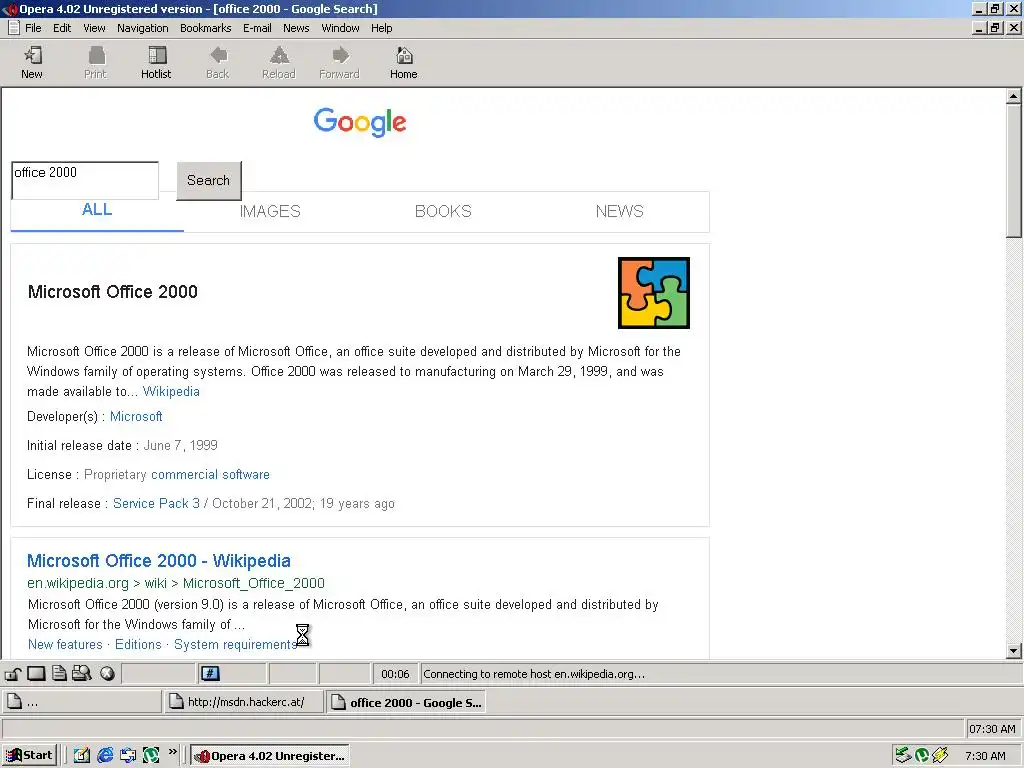This screenshot has width=1024, height=768.
Task: Click the Opera document icon left of File
Action: tap(13, 27)
